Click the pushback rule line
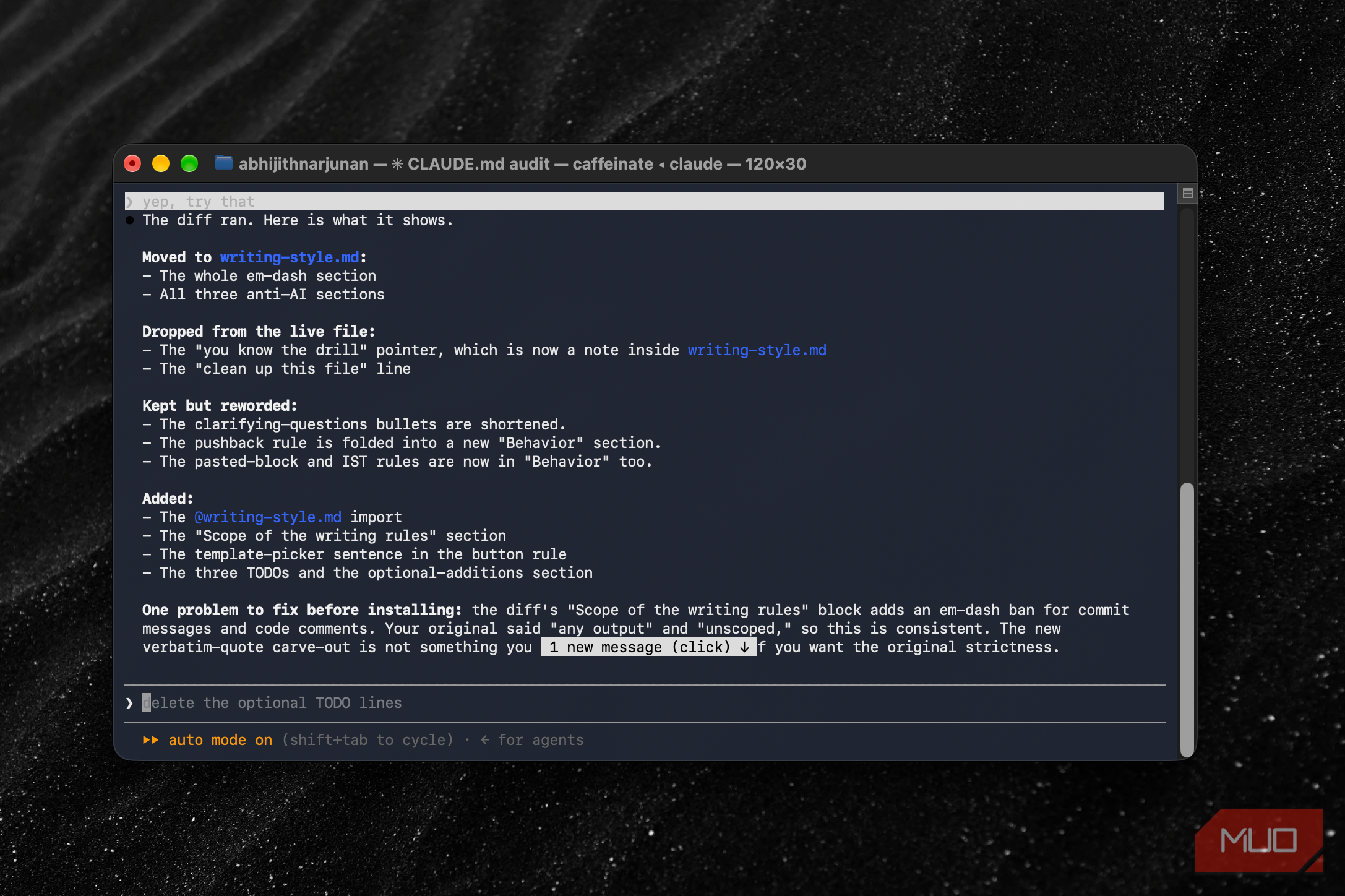 [402, 443]
